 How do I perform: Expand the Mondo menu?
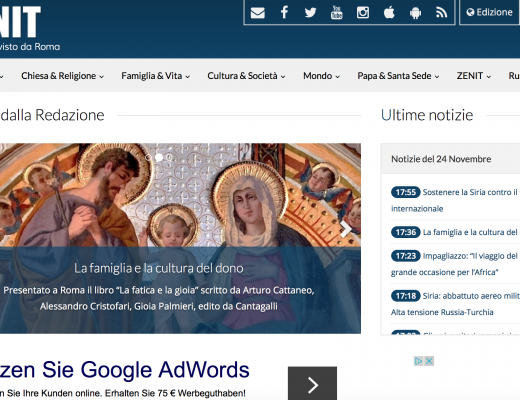(x=321, y=76)
